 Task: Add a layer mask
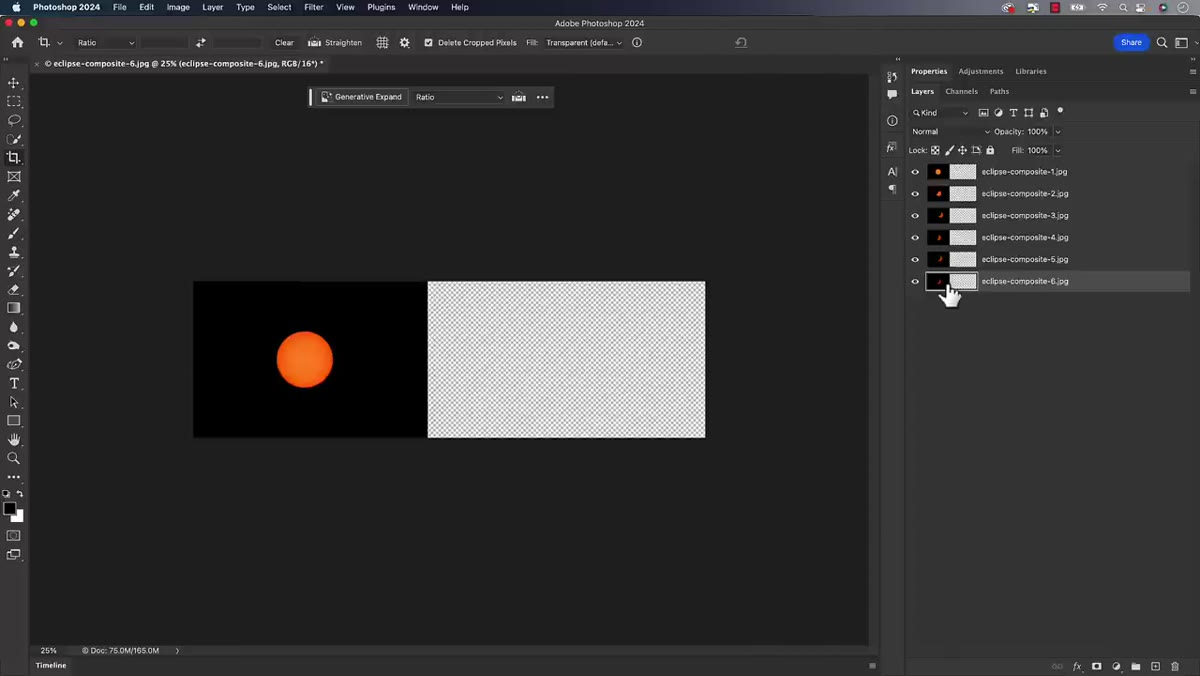tap(1097, 666)
